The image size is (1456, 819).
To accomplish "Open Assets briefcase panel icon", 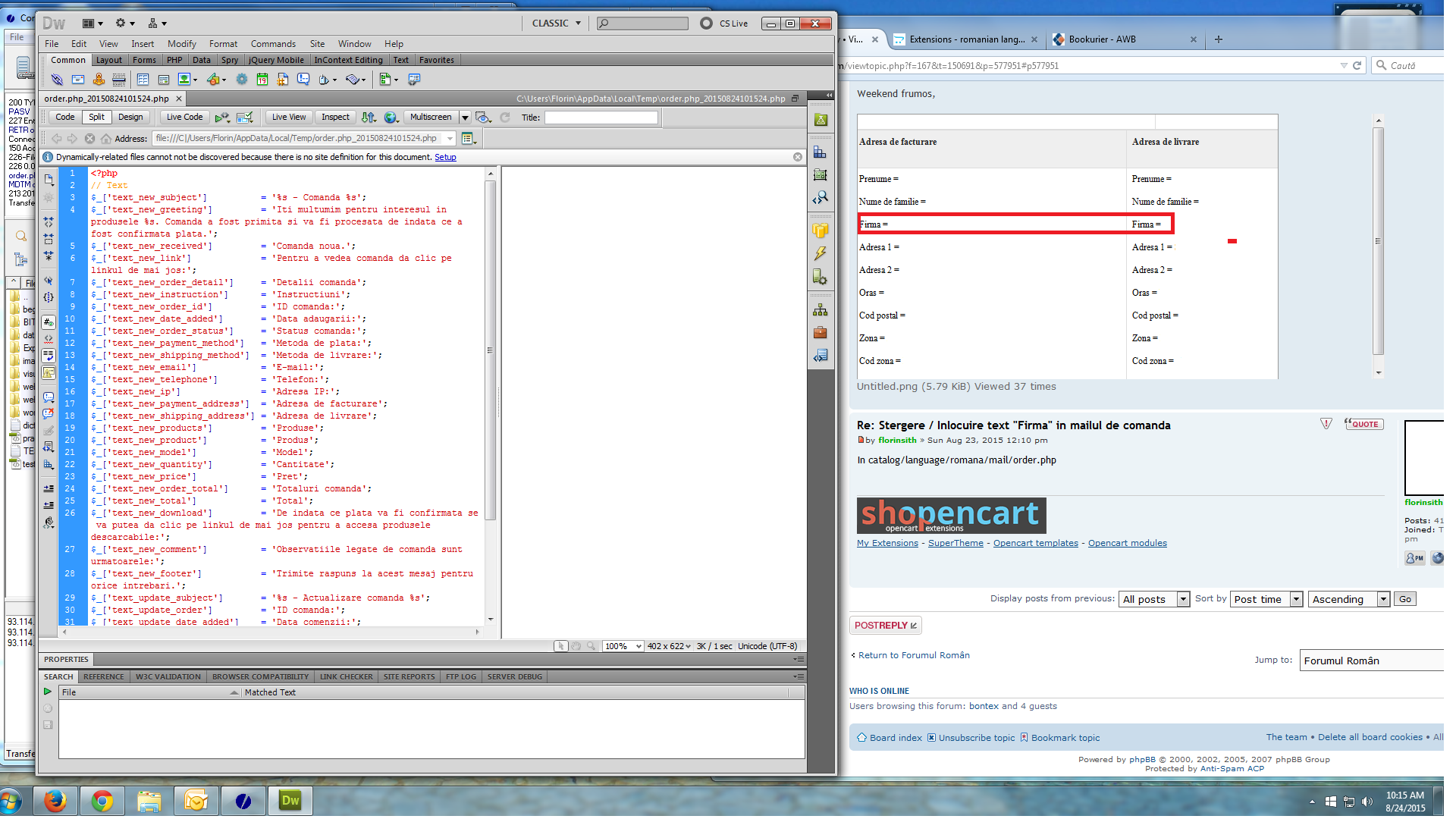I will tap(821, 333).
